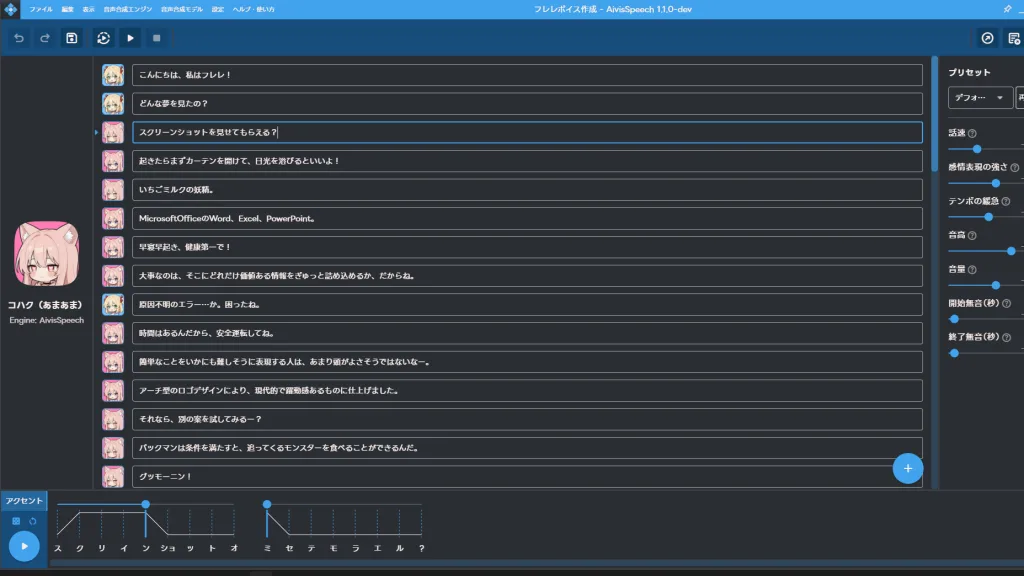Screen dimensions: 1024x576
Task: Click the dice icon under アクセント
Action: click(16, 521)
